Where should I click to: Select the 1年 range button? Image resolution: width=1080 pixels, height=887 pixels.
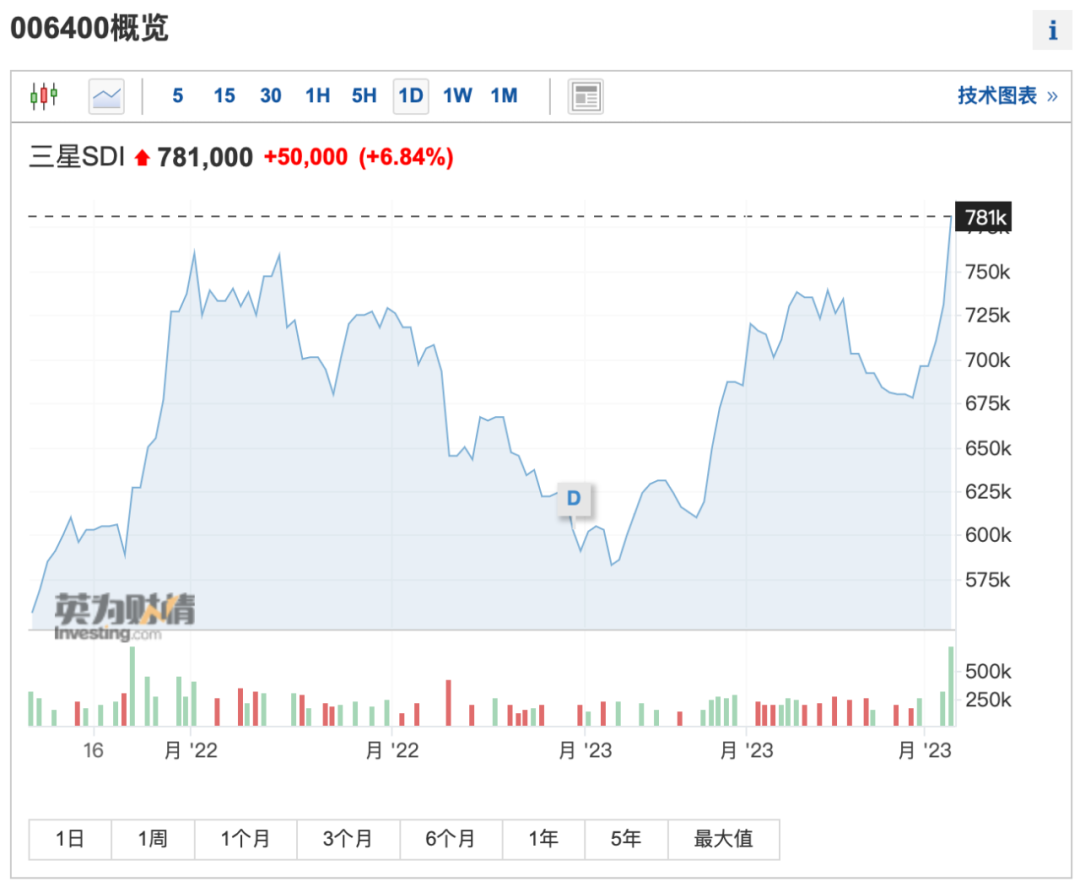[543, 839]
